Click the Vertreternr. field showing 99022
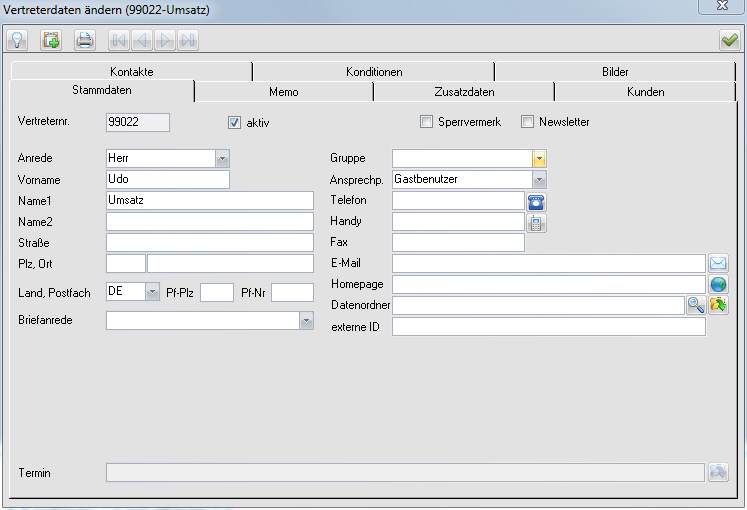 [138, 122]
